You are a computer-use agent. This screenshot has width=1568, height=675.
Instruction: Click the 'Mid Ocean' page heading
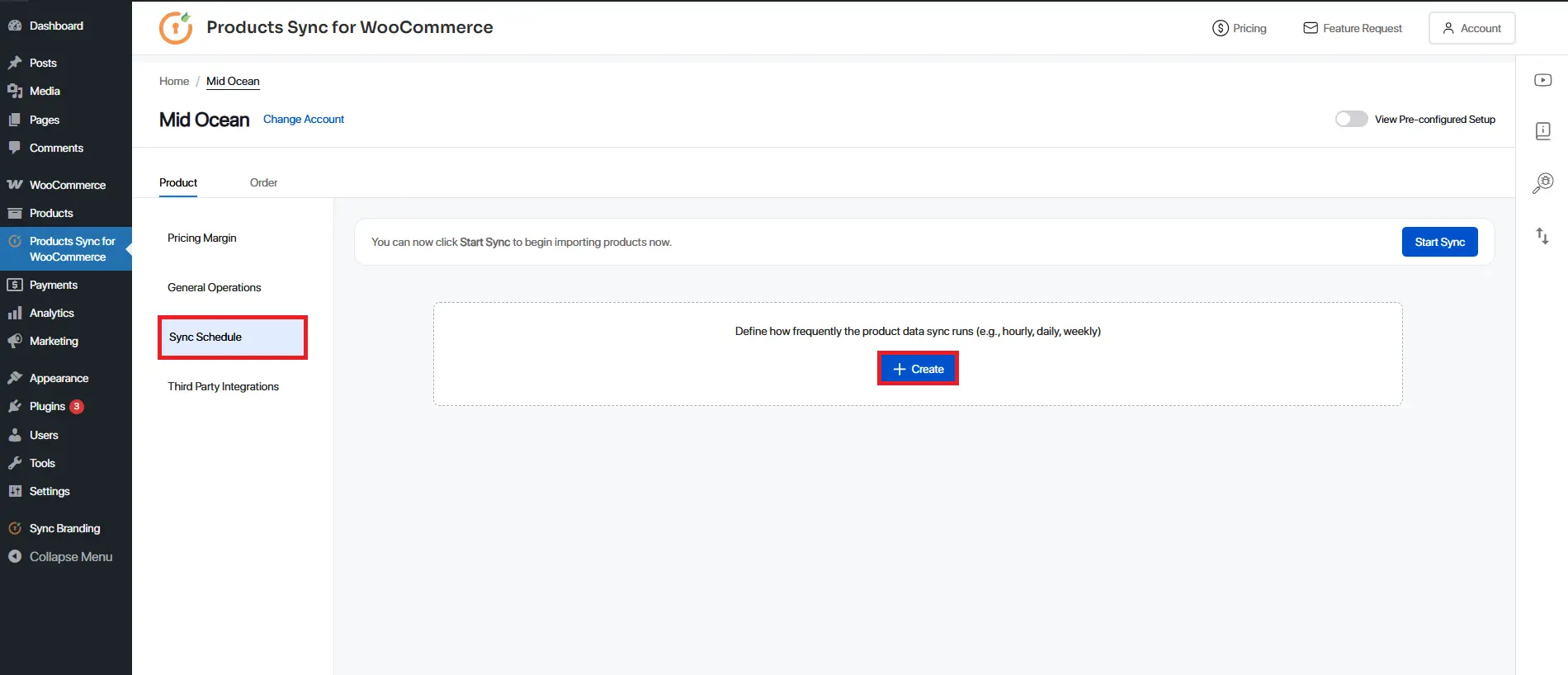[204, 120]
